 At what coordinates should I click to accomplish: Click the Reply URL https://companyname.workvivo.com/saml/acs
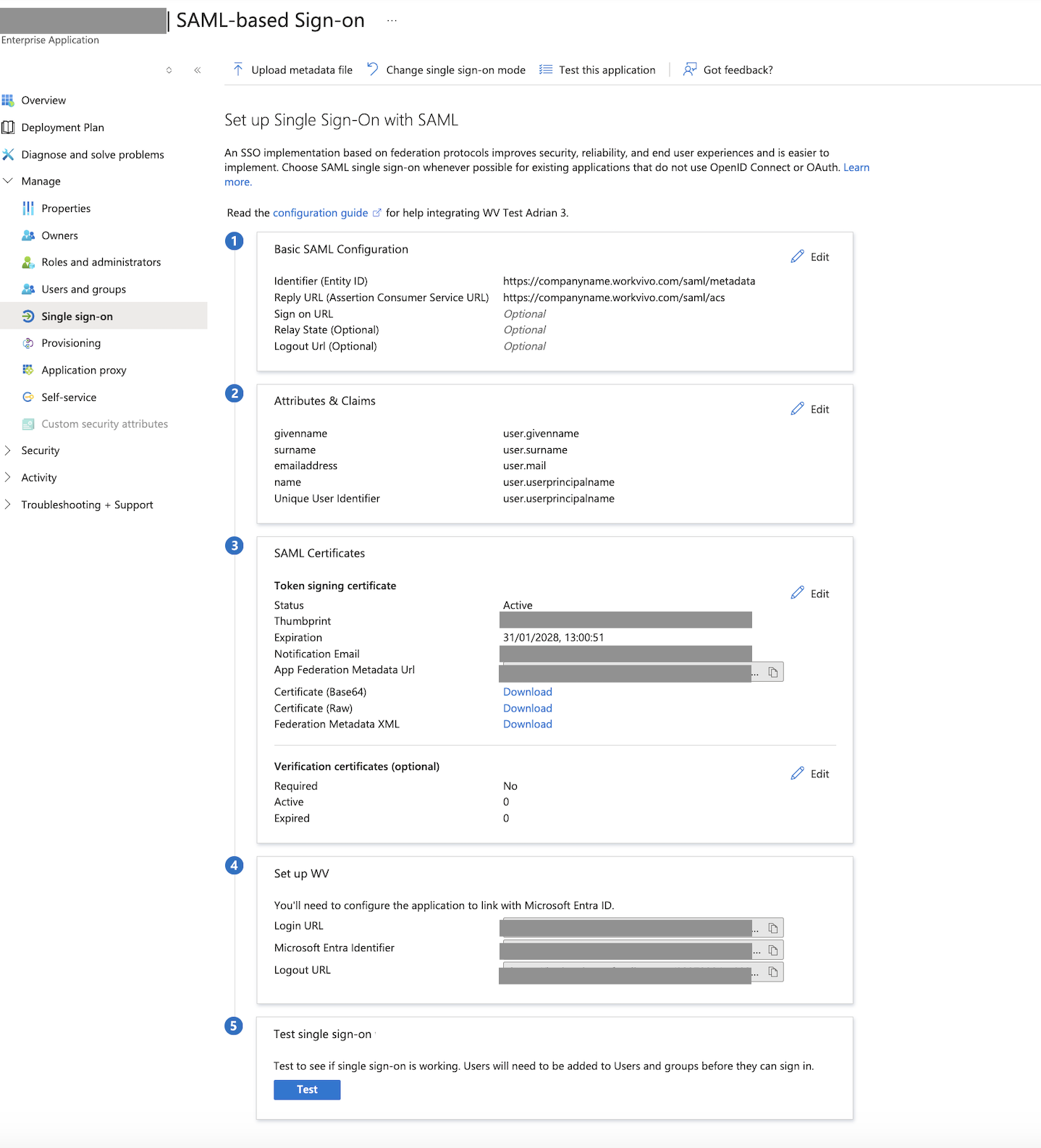tap(614, 297)
